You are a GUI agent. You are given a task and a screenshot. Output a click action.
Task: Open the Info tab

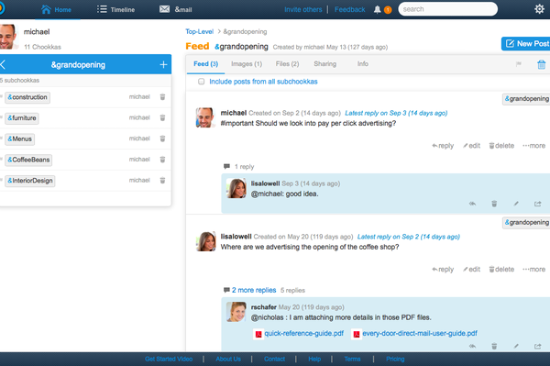click(363, 64)
